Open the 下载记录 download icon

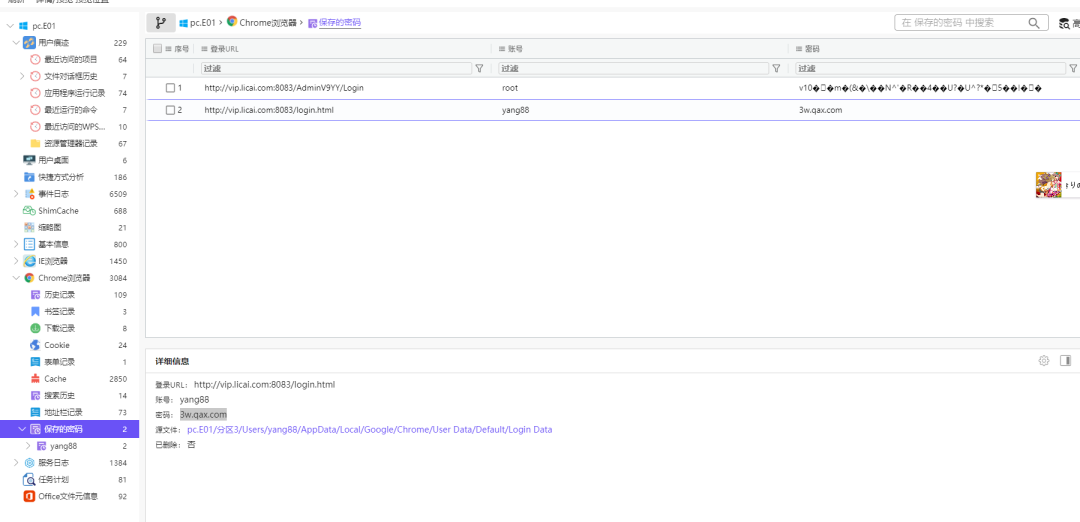[35, 328]
